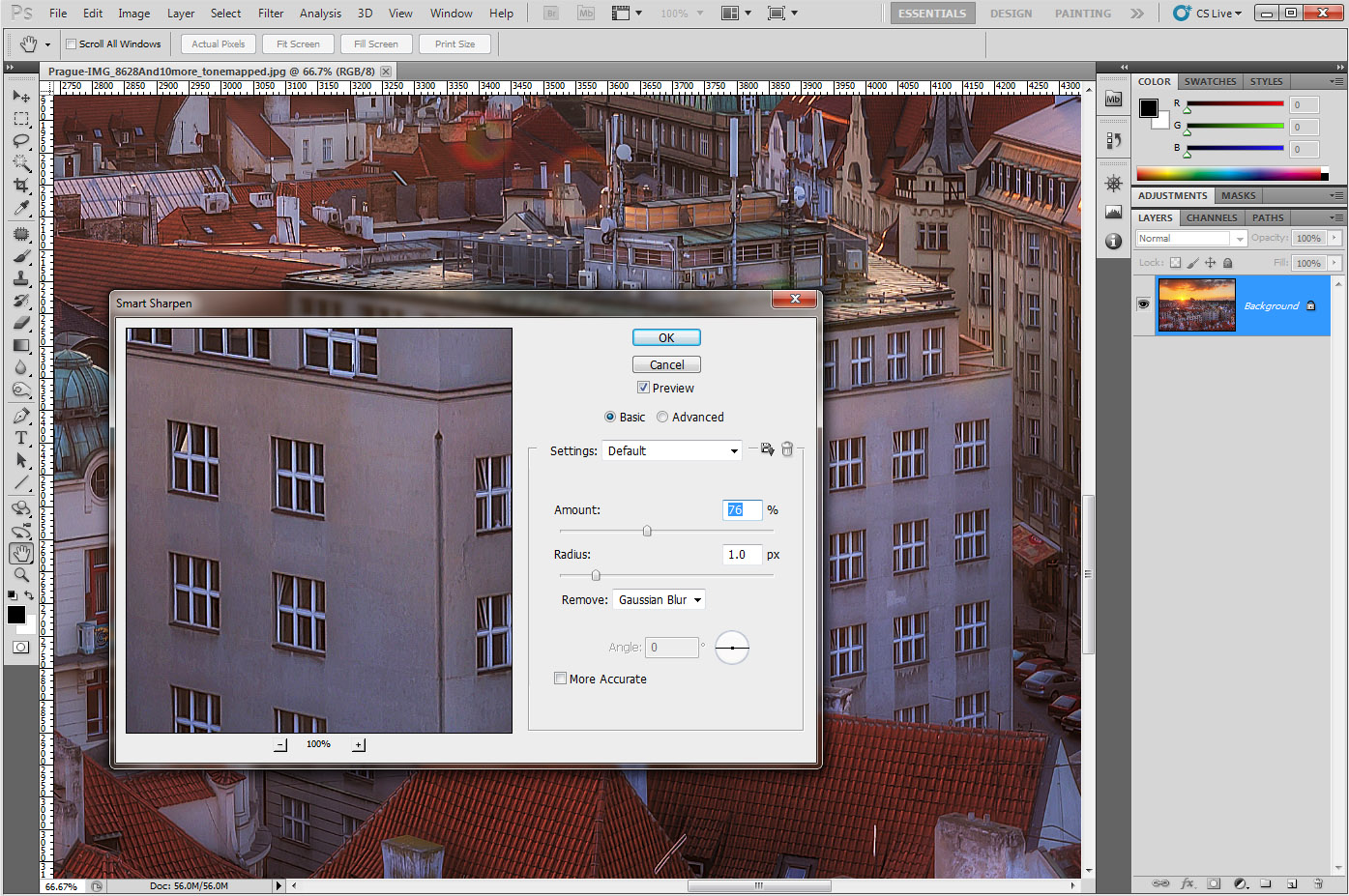Click the trash icon next to Settings
Viewport: 1349px width, 896px height.
coord(787,449)
